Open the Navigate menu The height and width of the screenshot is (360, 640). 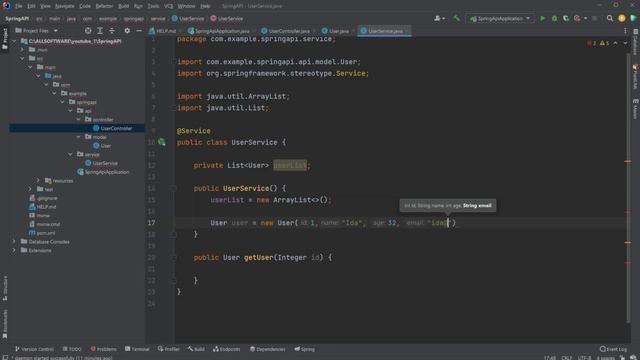64,6
